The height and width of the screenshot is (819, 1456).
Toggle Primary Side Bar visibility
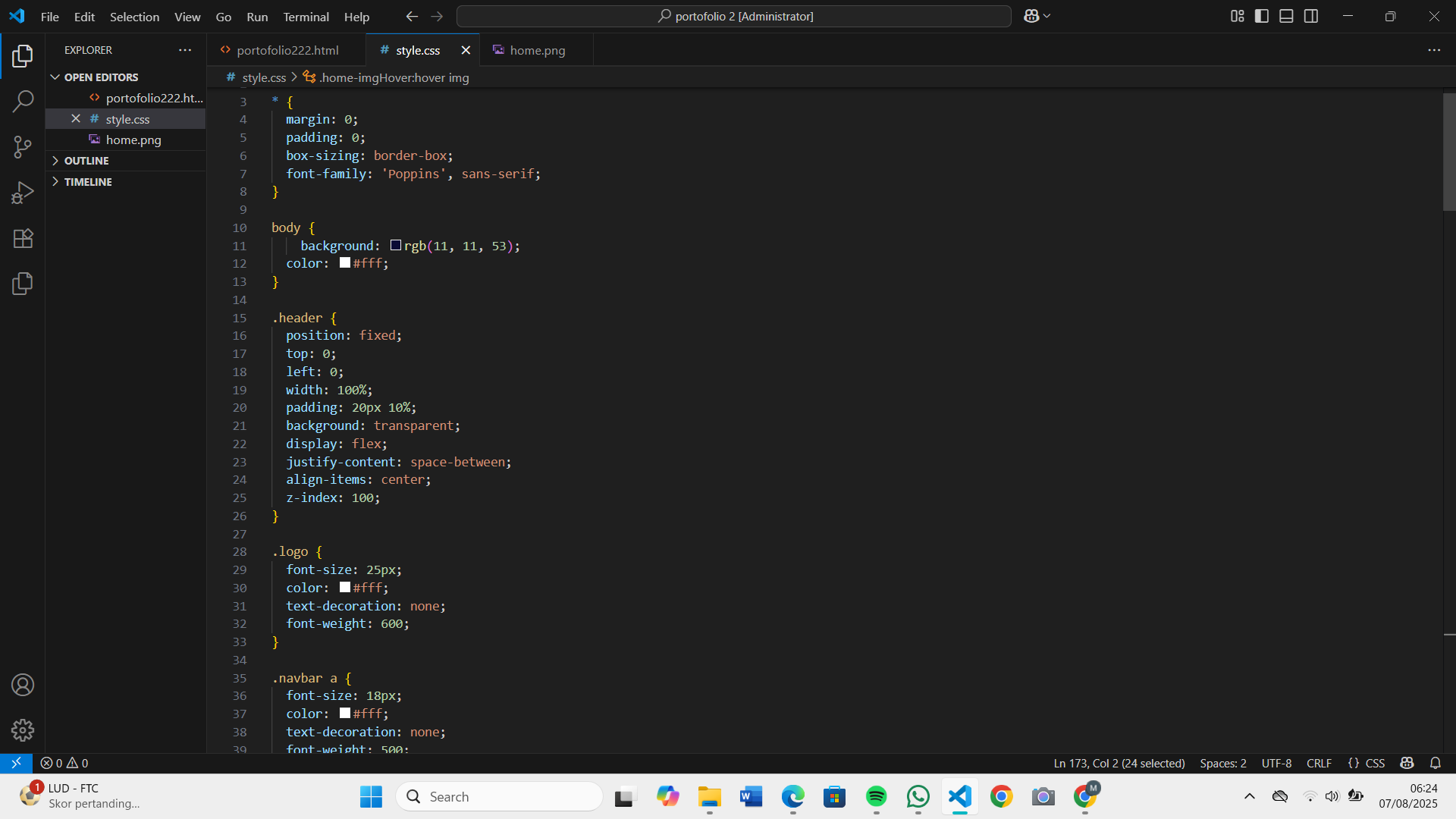pyautogui.click(x=1262, y=16)
